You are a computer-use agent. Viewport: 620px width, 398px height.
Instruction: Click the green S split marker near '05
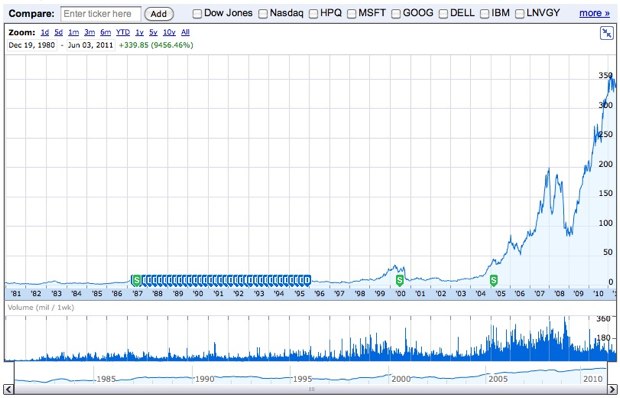(x=493, y=280)
